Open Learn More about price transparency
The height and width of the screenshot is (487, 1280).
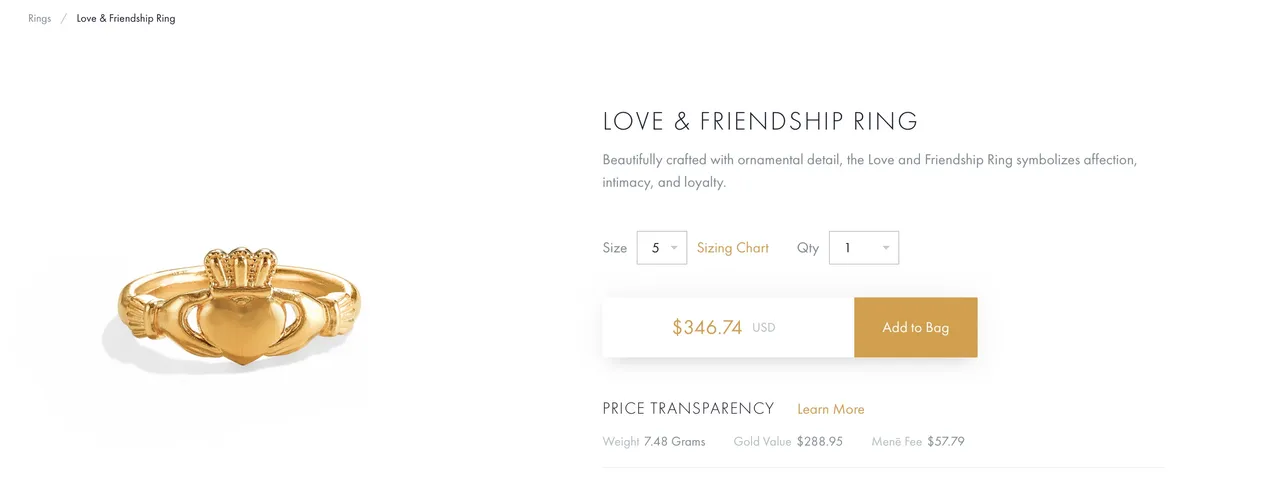pos(831,409)
